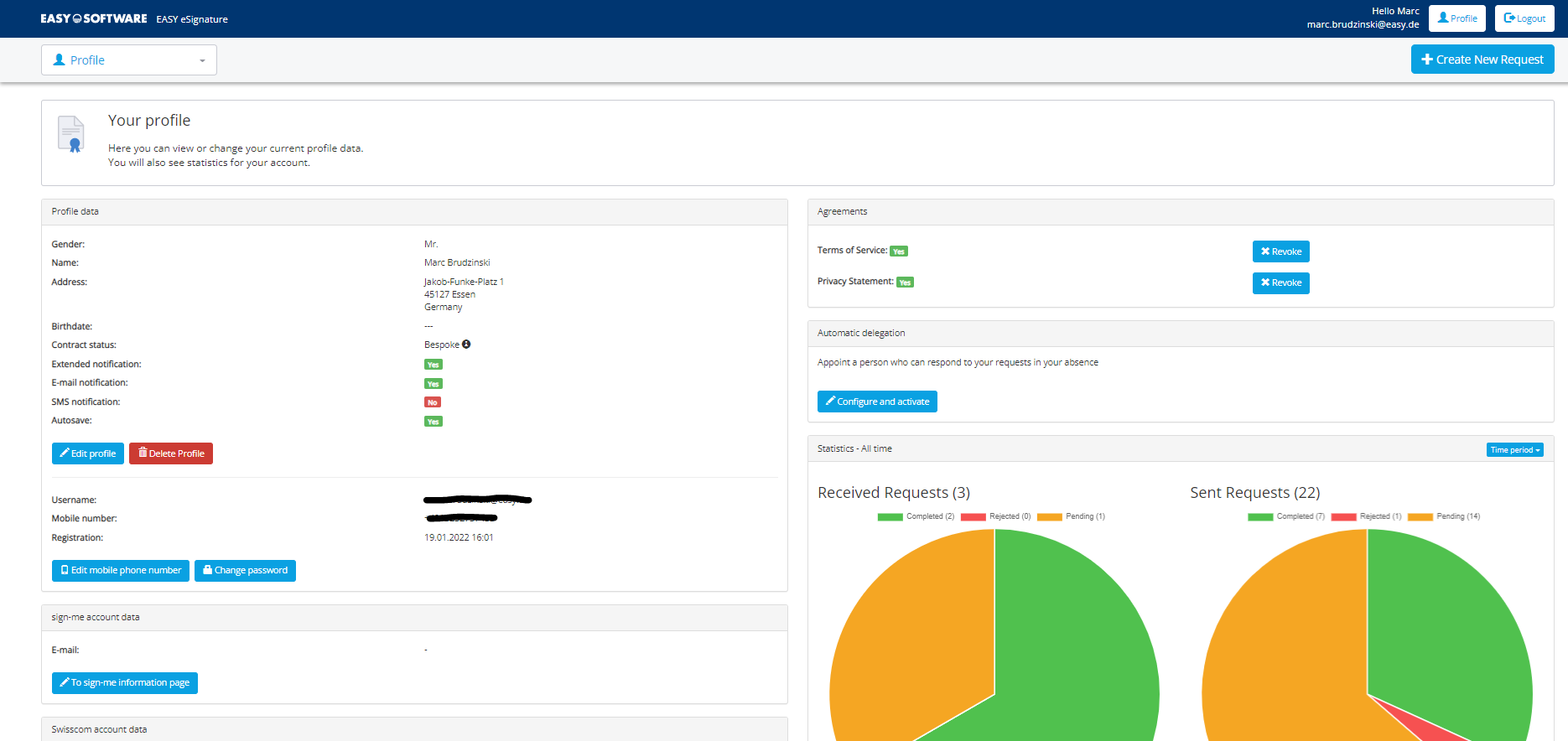
Task: Click the Edit profile button
Action: [88, 453]
